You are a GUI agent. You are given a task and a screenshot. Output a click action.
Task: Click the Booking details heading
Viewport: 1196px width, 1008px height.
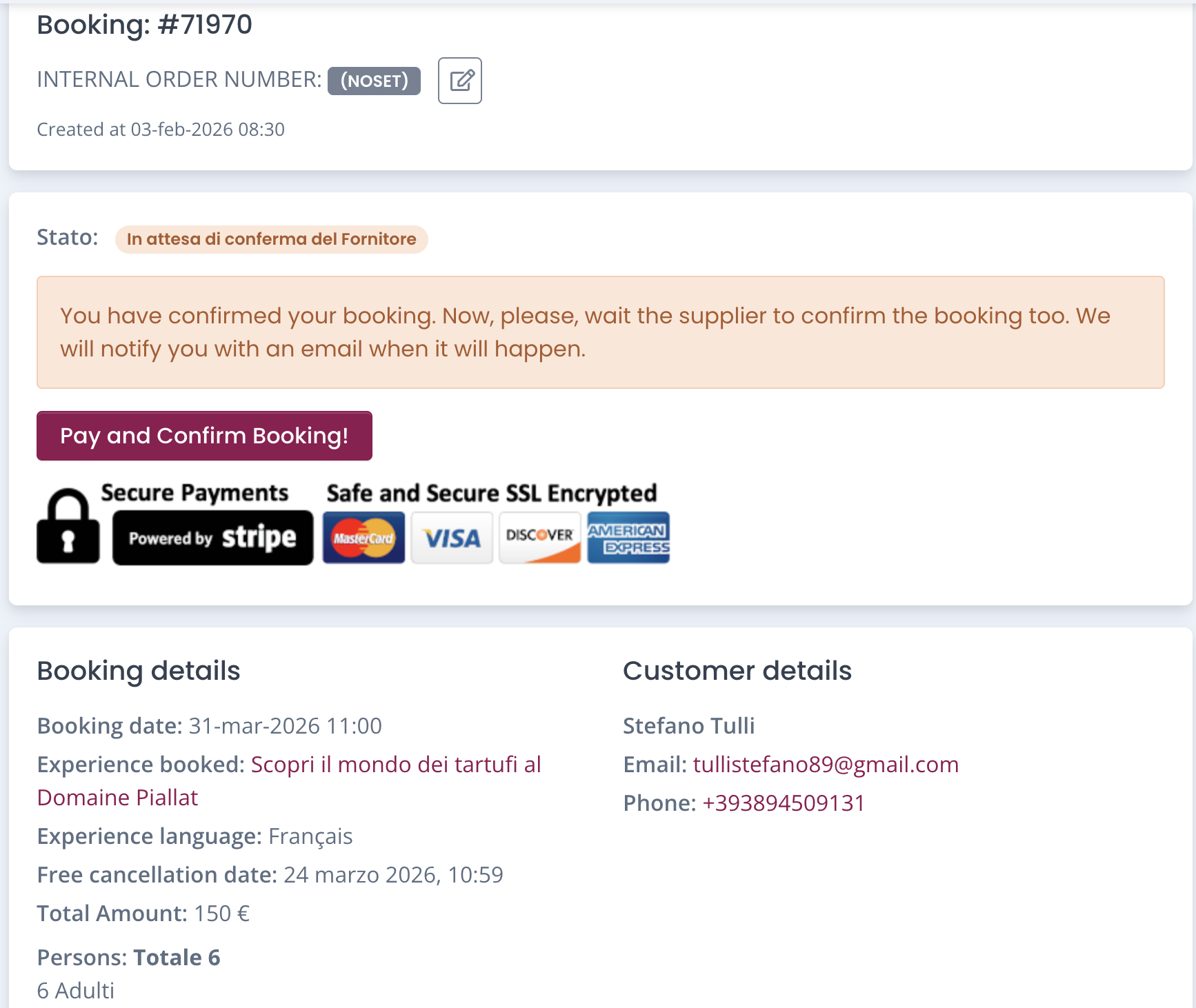coord(139,671)
